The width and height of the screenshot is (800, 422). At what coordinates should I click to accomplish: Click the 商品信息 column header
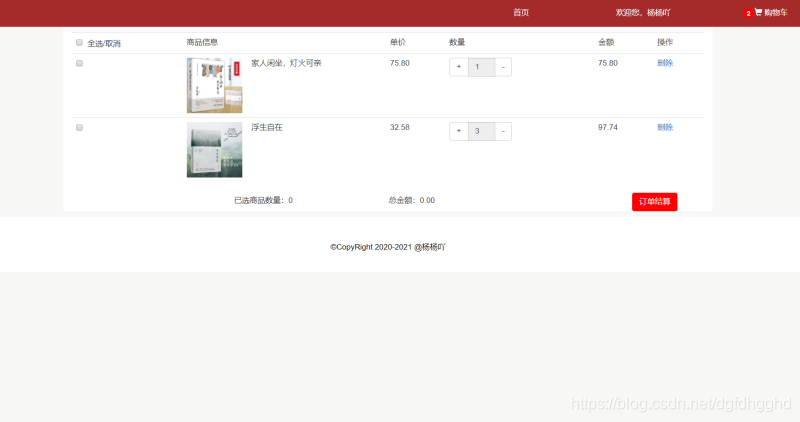(202, 42)
